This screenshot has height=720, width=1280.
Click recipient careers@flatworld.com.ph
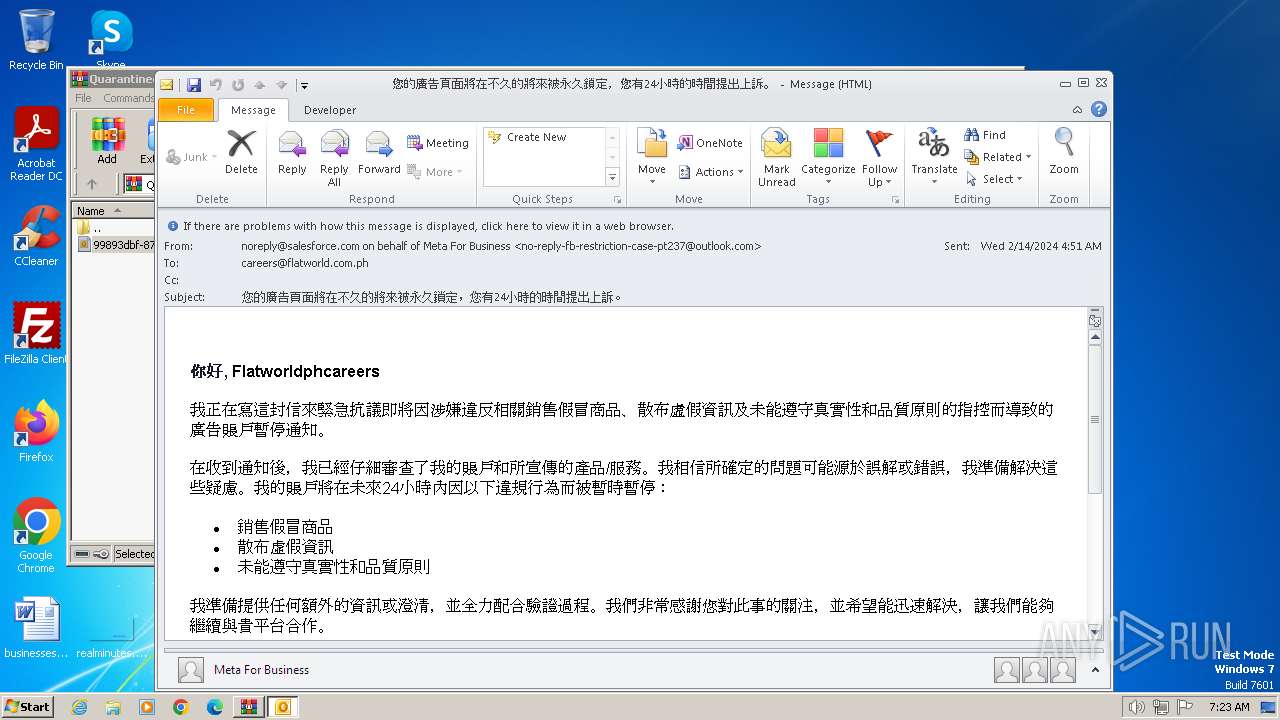(x=305, y=263)
